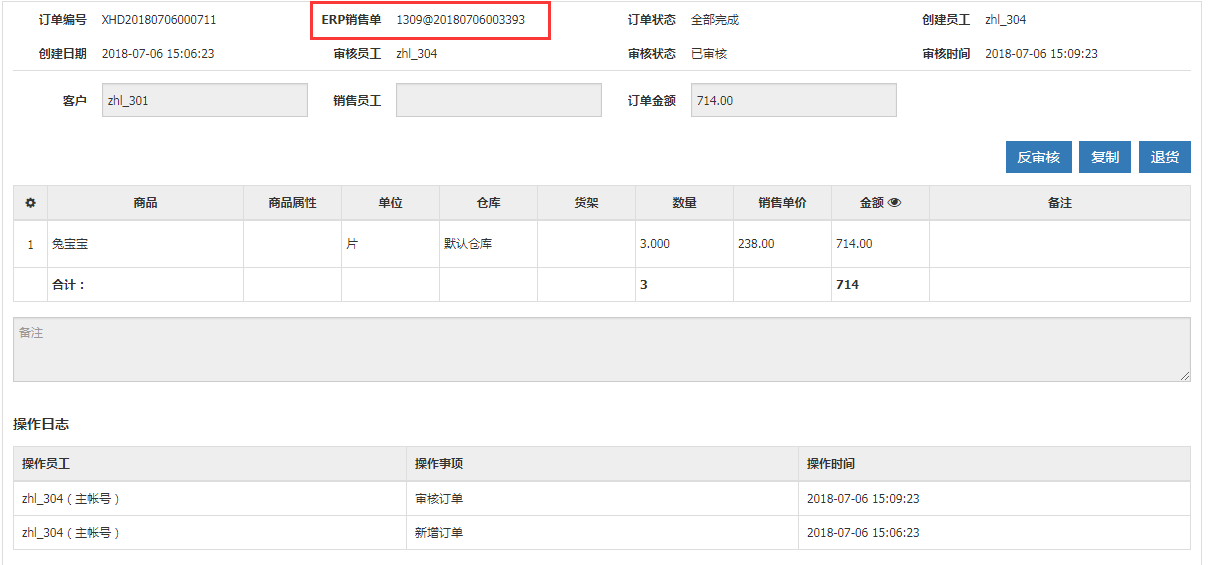Select the 默认仓库 warehouse cell
This screenshot has height=565, width=1209.
tap(468, 244)
